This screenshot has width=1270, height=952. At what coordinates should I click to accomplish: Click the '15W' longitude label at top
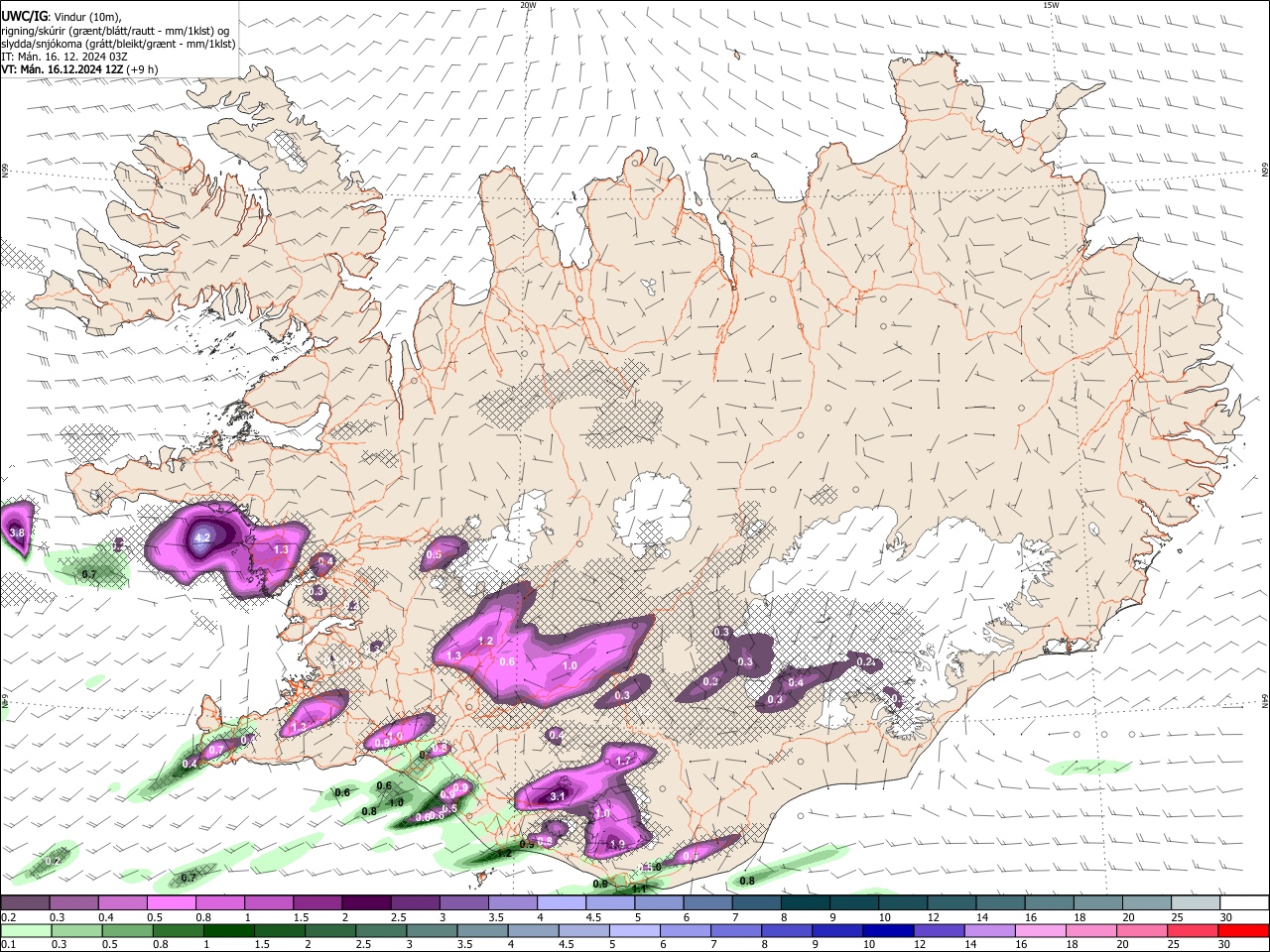1051,5
